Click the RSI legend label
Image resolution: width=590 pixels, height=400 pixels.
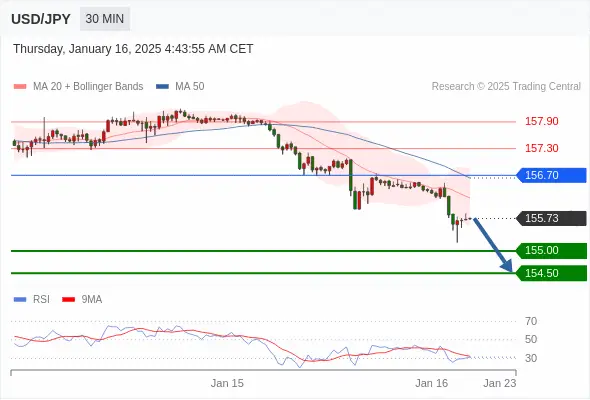41,300
